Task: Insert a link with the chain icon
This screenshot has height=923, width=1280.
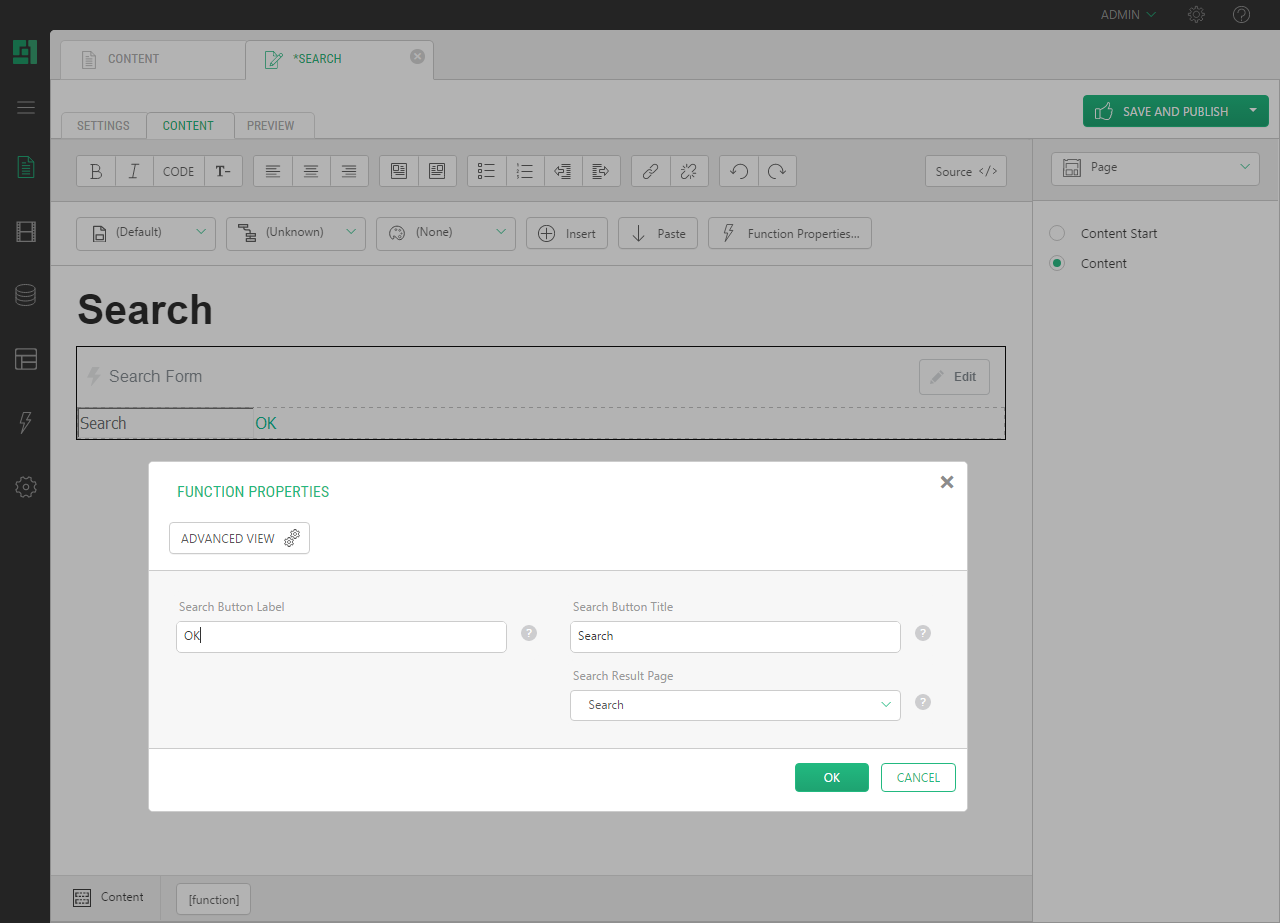Action: coord(650,171)
